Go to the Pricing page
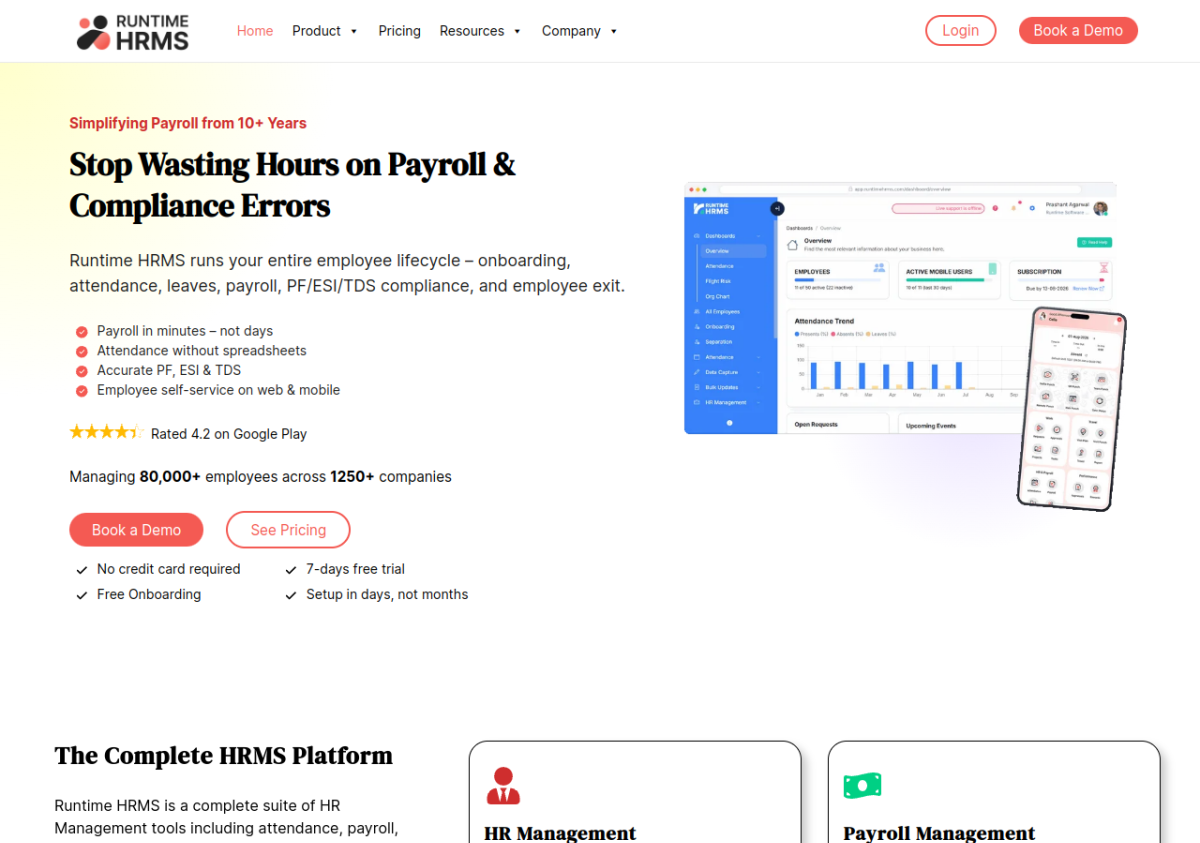This screenshot has height=843, width=1200. pyautogui.click(x=399, y=31)
